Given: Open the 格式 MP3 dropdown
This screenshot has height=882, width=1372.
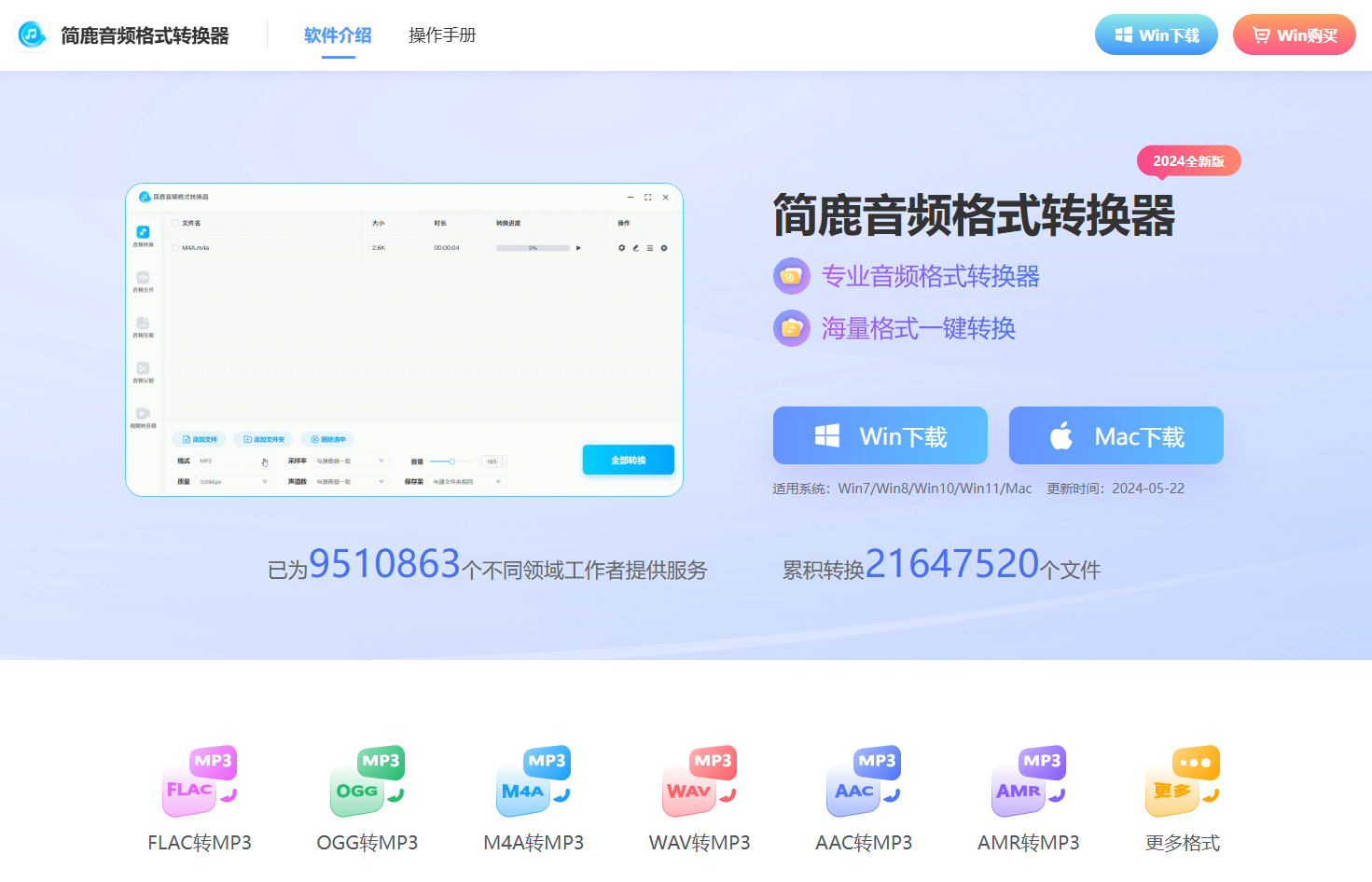Looking at the screenshot, I should point(233,461).
